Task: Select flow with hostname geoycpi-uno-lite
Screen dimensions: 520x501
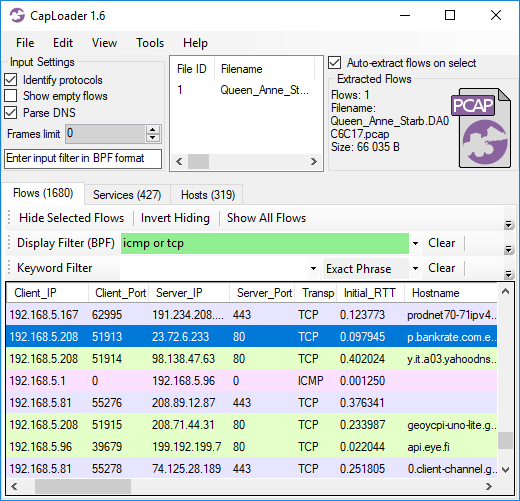Action: [x=252, y=425]
